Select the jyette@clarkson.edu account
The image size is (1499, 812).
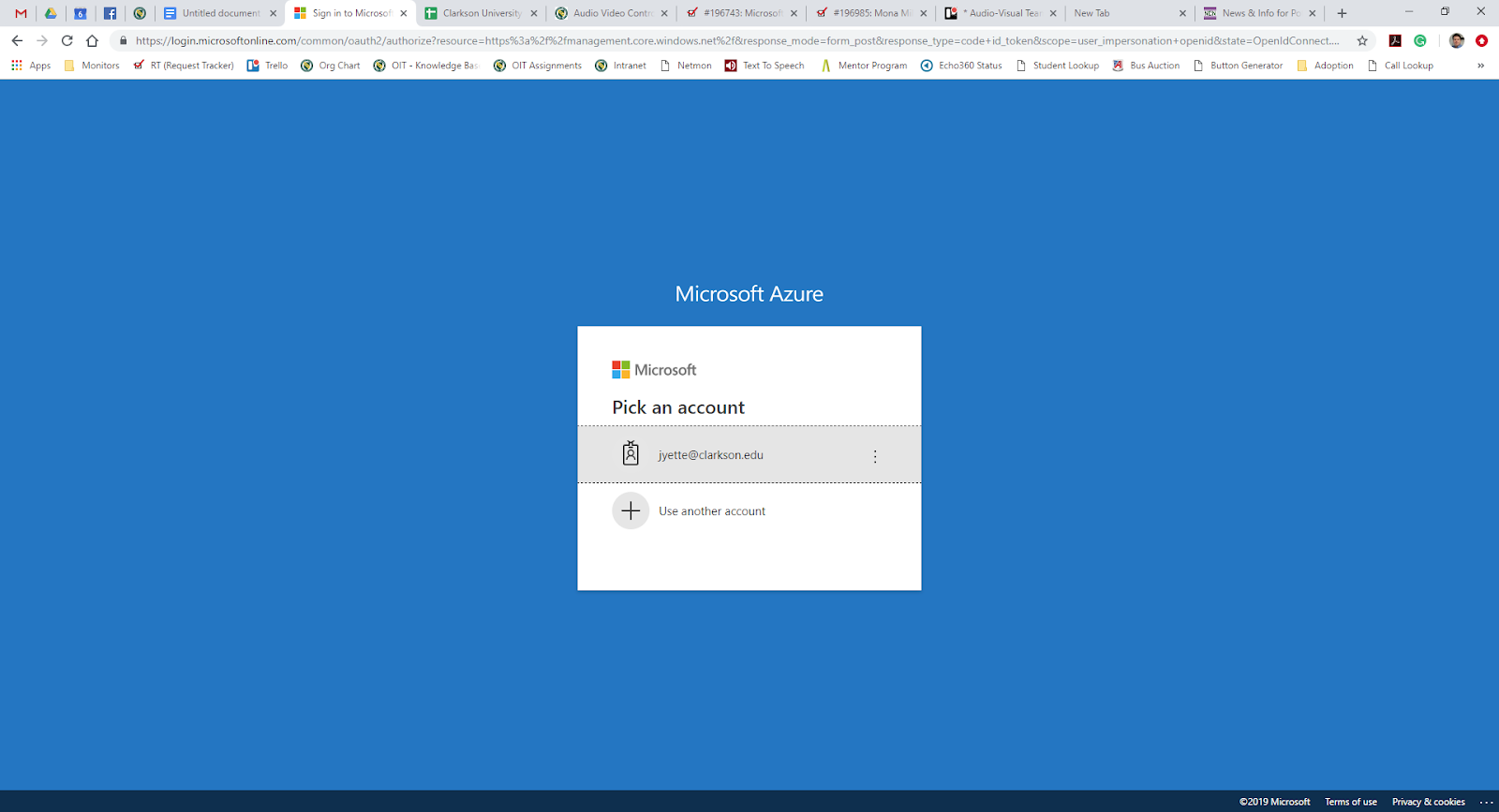(749, 455)
